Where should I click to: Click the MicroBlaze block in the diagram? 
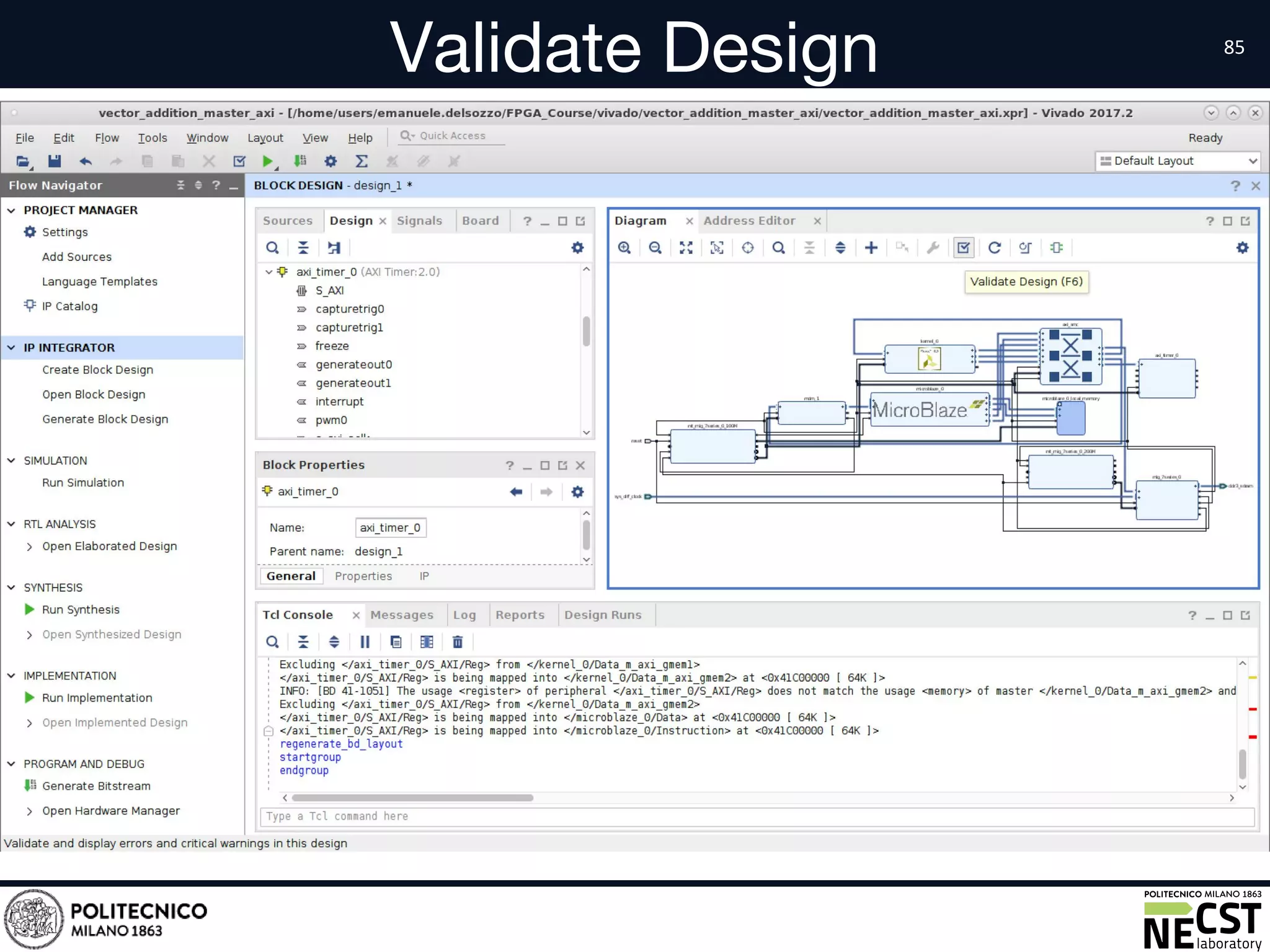coord(930,410)
